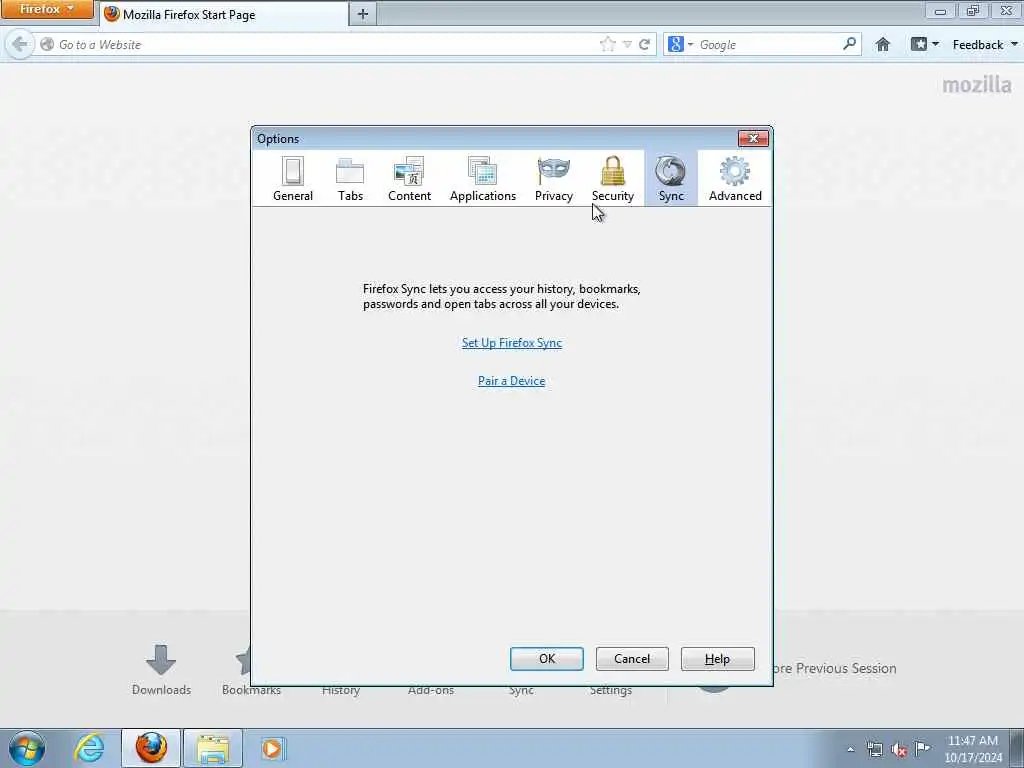Viewport: 1024px width, 768px height.
Task: Open the Bookmarks toolbar menu button
Action: click(x=925, y=44)
